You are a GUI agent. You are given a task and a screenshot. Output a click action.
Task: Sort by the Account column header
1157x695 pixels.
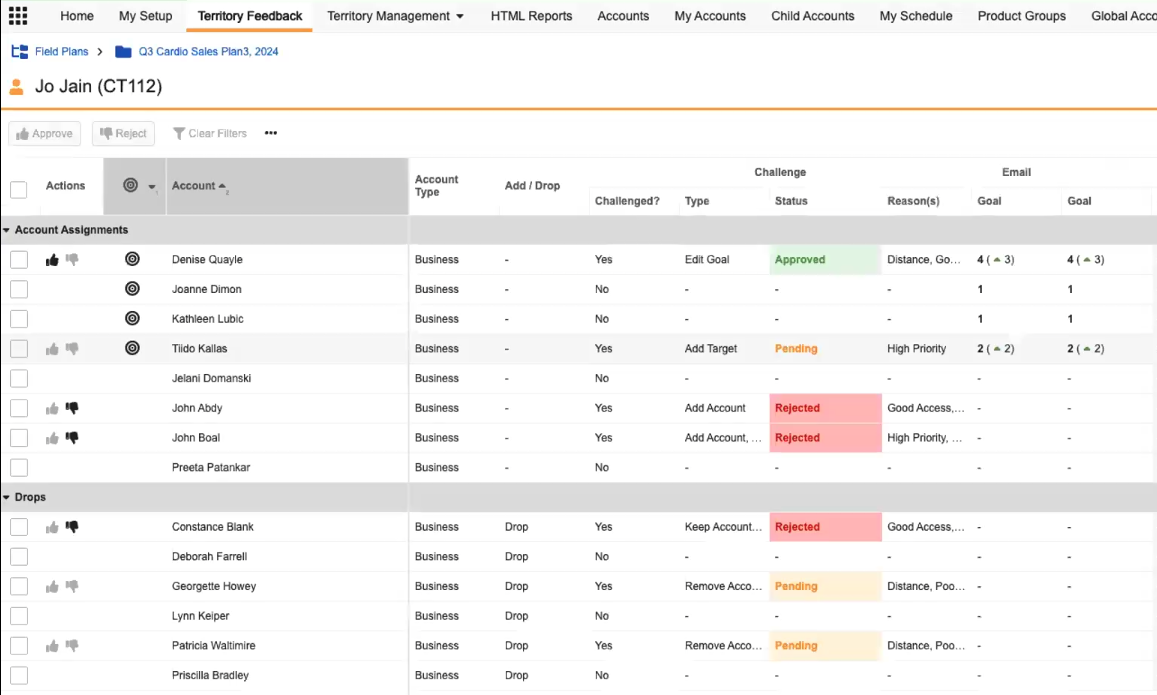click(193, 186)
